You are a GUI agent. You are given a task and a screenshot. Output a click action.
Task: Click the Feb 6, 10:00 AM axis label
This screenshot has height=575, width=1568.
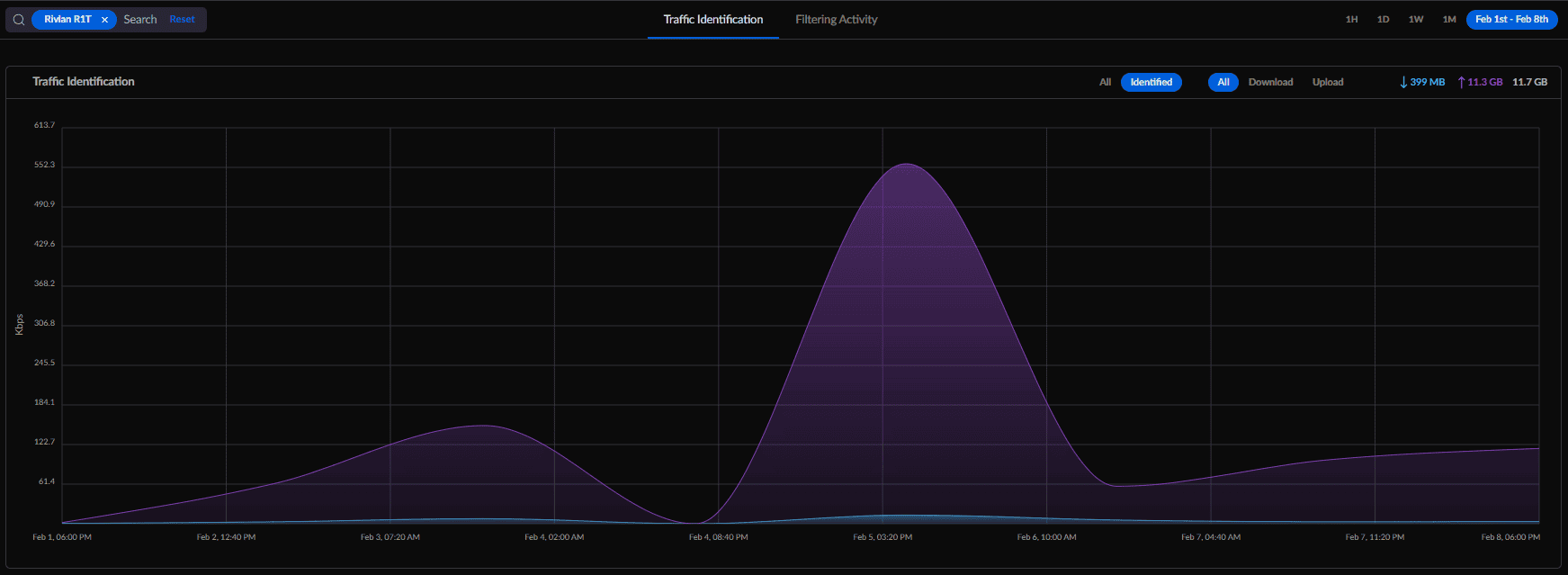pos(1046,537)
